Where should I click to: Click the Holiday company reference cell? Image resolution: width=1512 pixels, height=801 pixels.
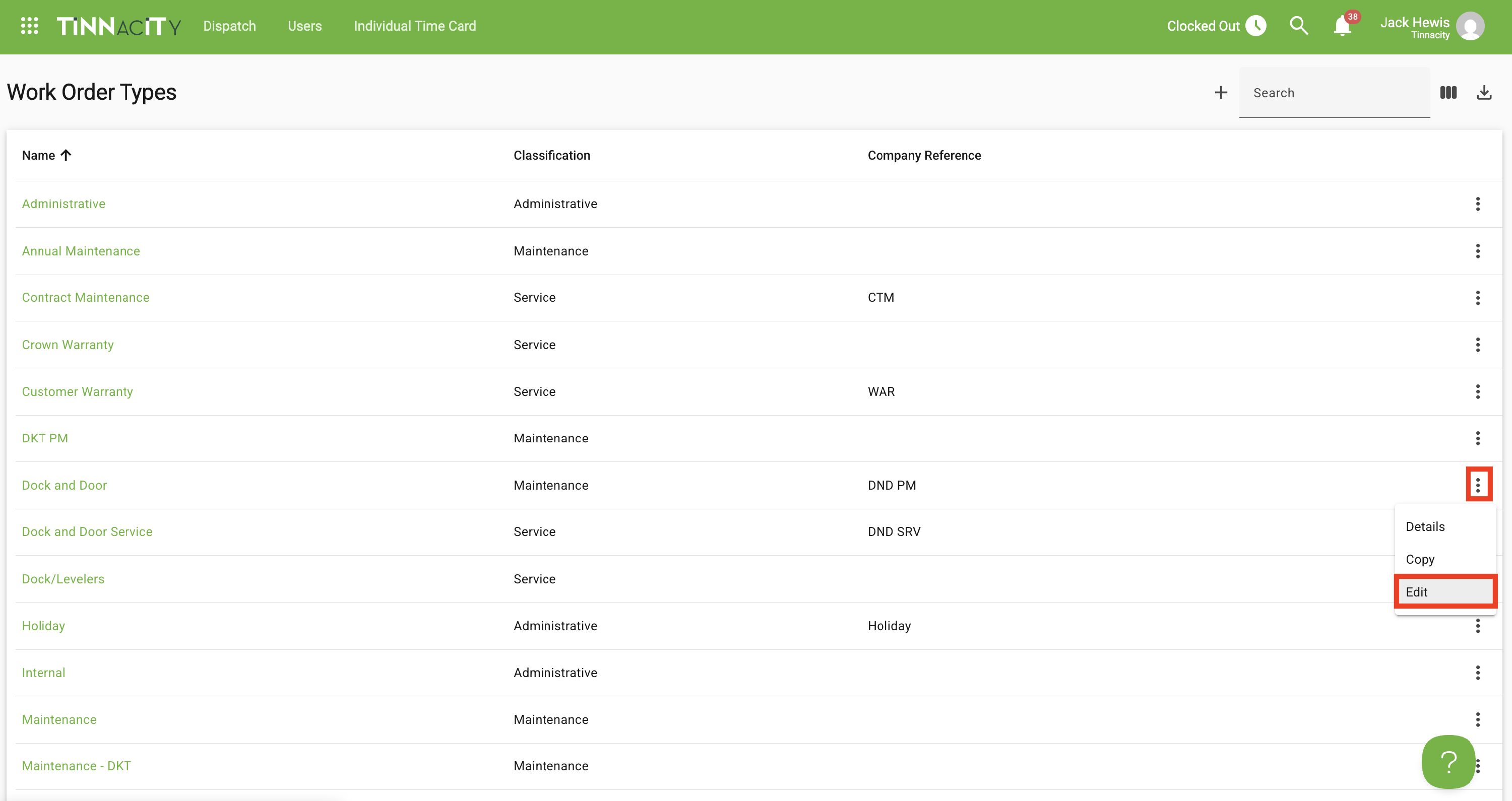889,626
